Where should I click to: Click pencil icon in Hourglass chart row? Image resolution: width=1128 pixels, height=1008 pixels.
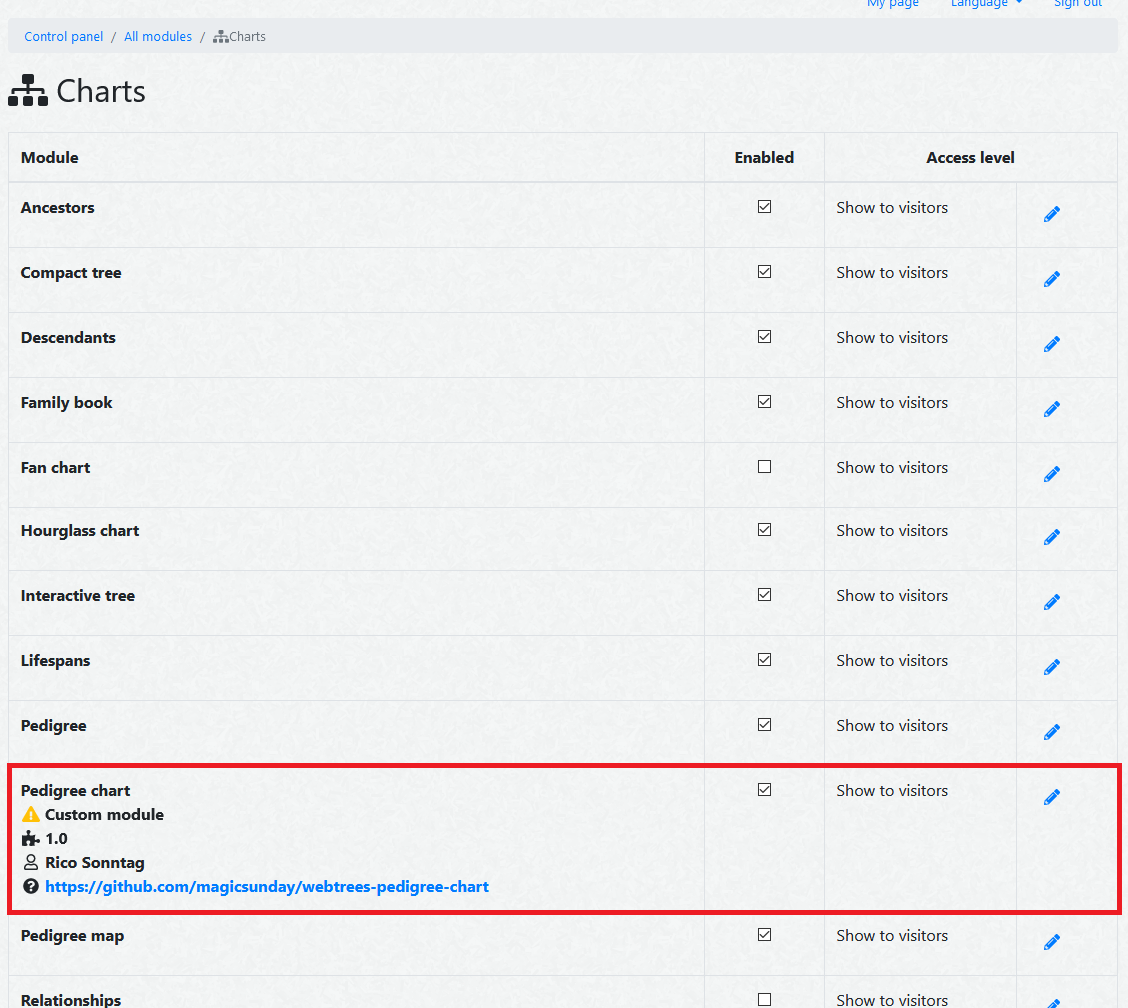click(x=1052, y=537)
